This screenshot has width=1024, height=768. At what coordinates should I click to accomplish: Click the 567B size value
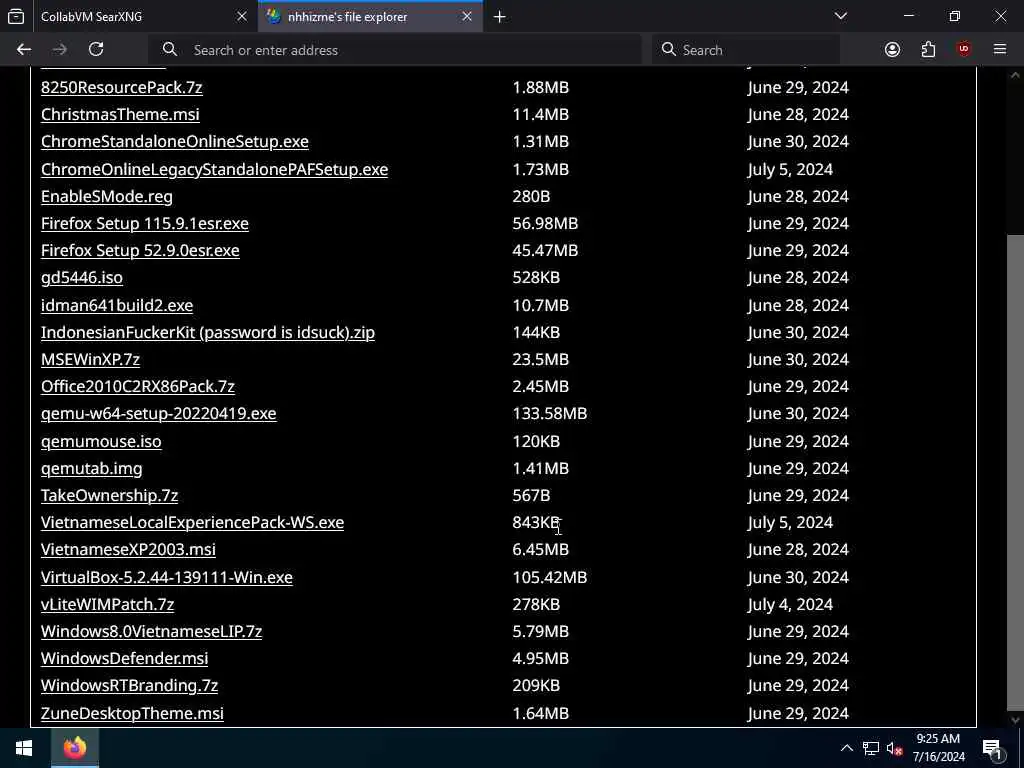(531, 496)
